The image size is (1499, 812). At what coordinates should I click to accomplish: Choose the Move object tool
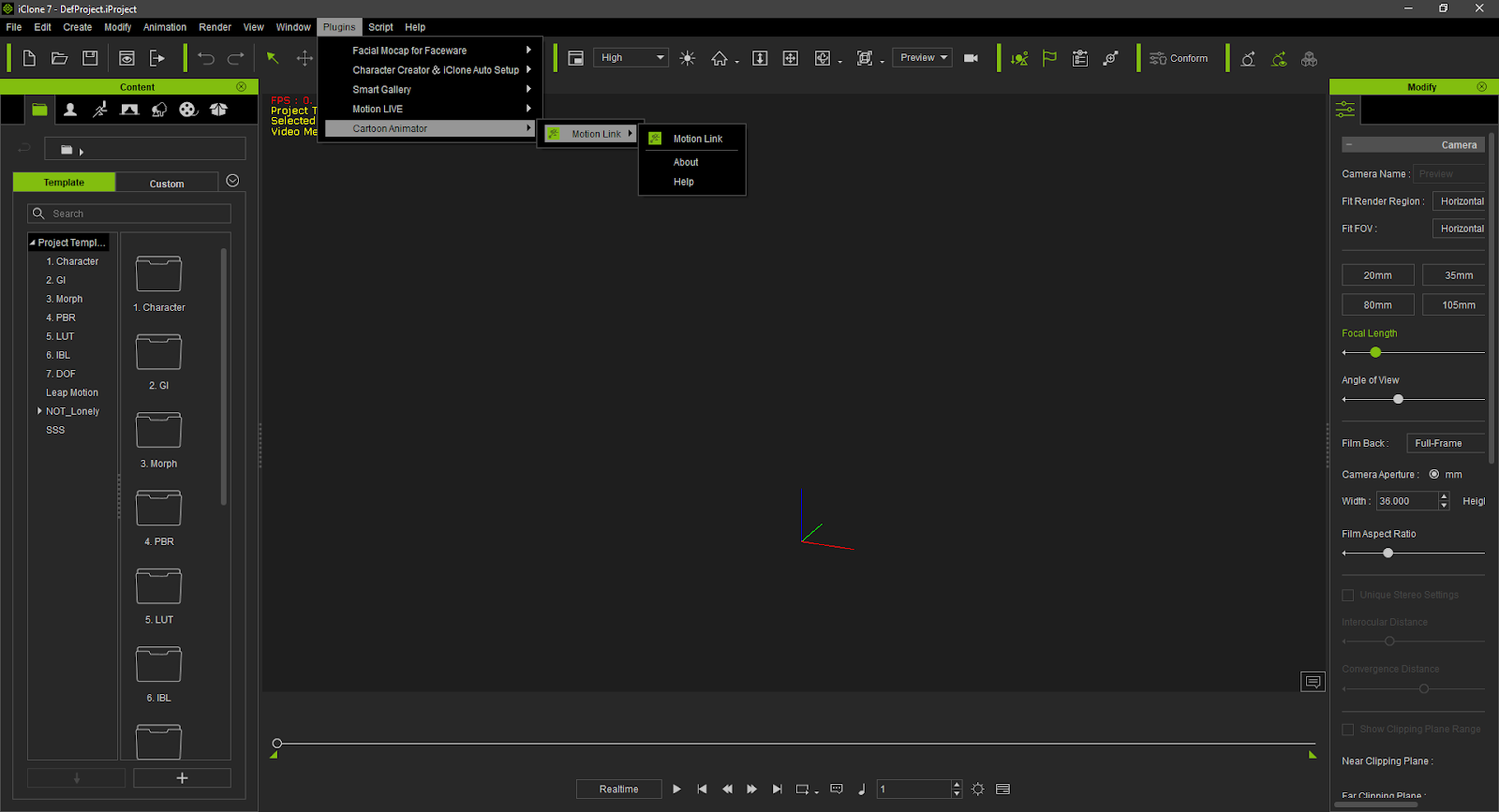point(304,58)
